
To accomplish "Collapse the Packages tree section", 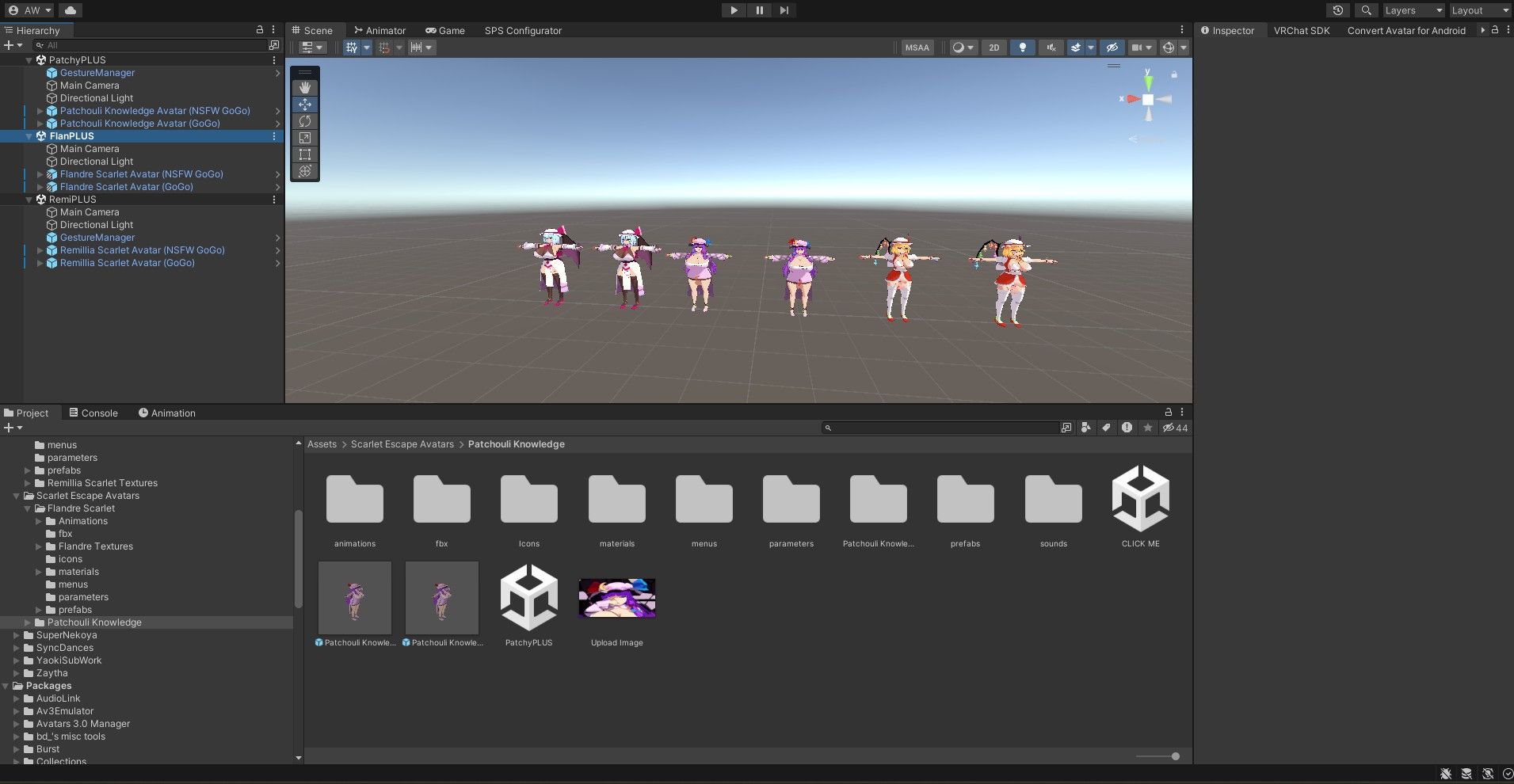I will pos(6,686).
